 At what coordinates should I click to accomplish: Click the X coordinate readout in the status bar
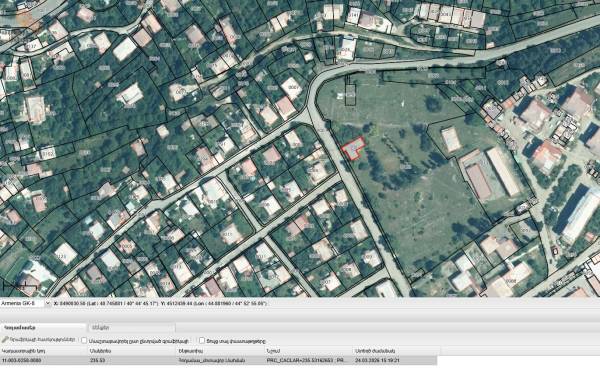point(106,303)
